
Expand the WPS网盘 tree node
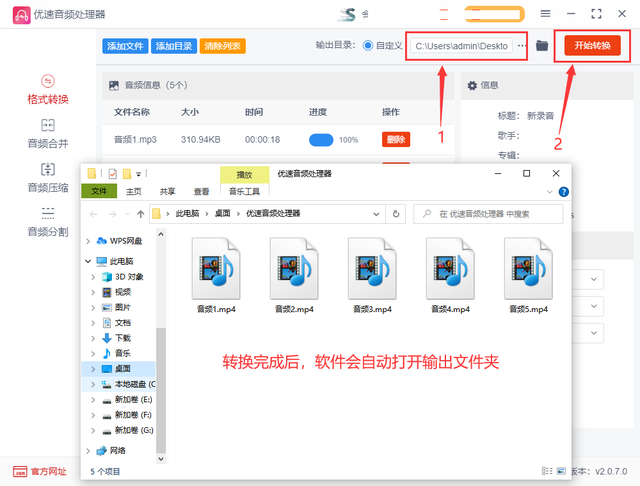tap(88, 241)
